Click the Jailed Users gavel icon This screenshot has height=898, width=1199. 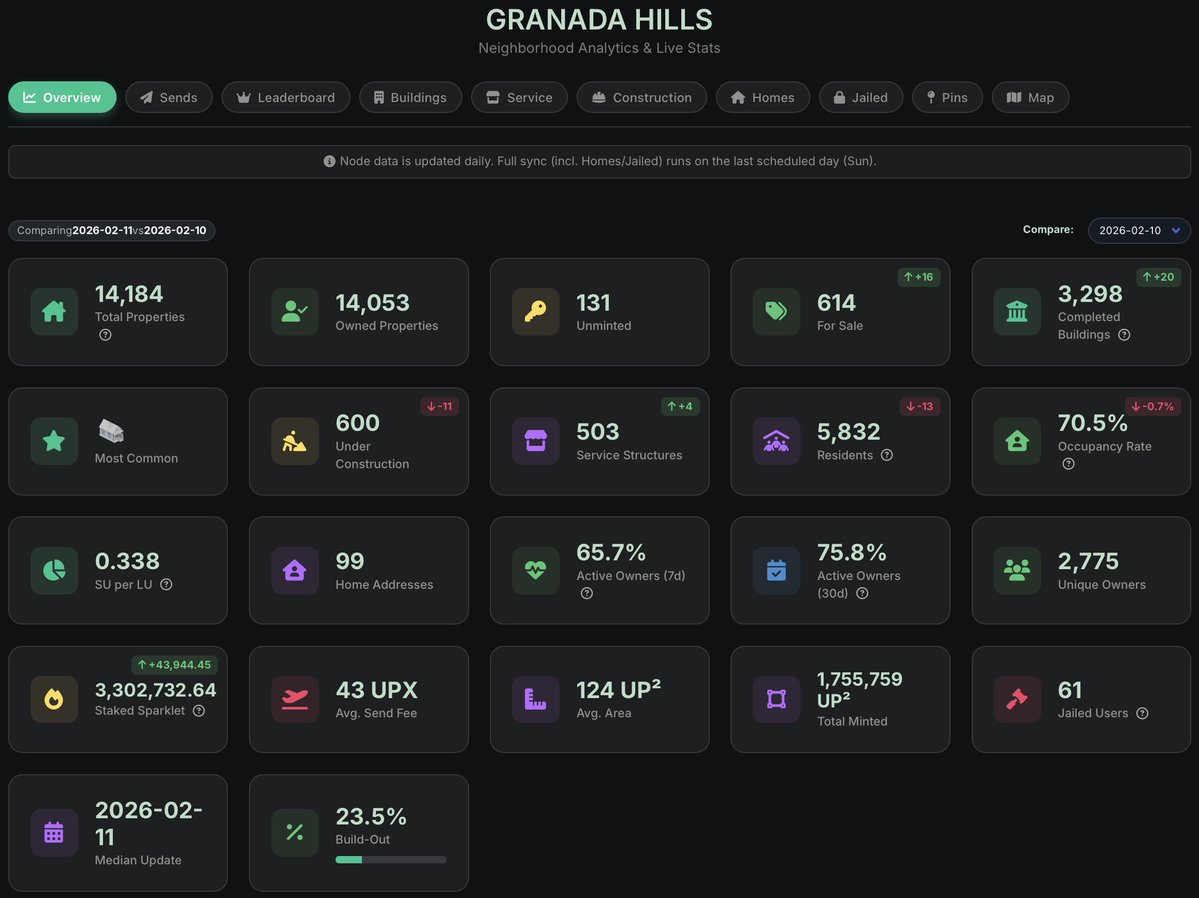coord(1017,699)
